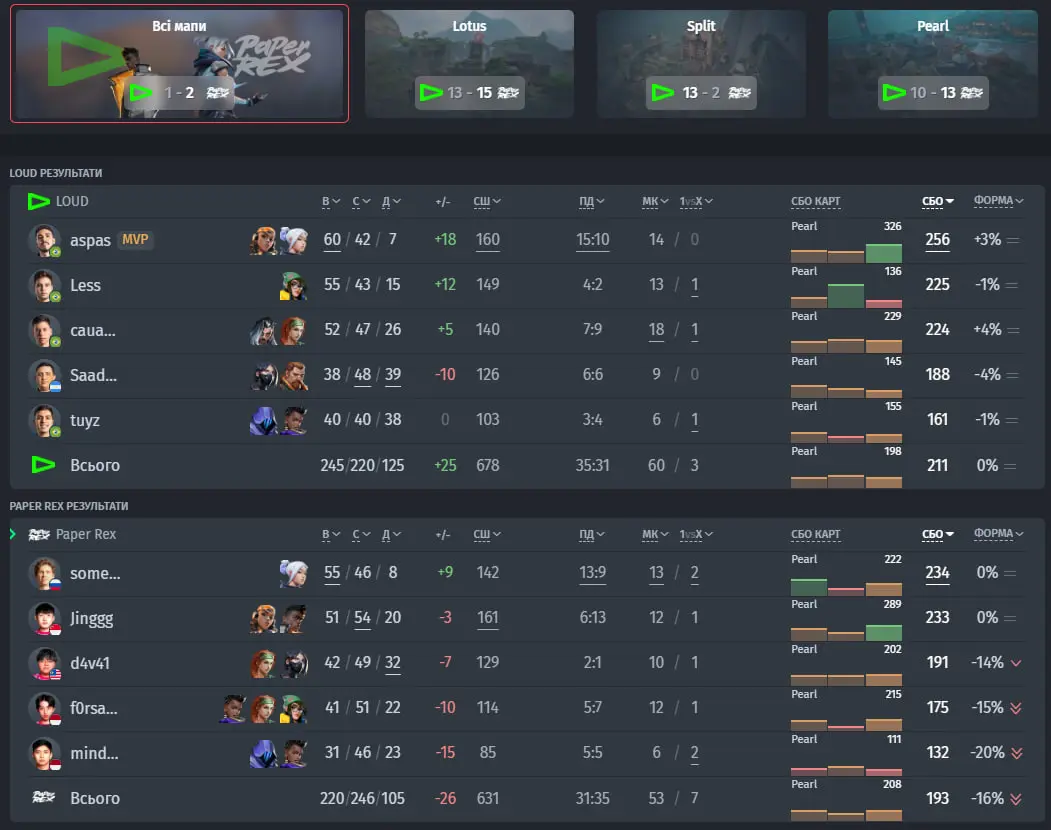Click Saad's Breach agent icon
Viewport: 1051px width, 830px height.
point(294,375)
